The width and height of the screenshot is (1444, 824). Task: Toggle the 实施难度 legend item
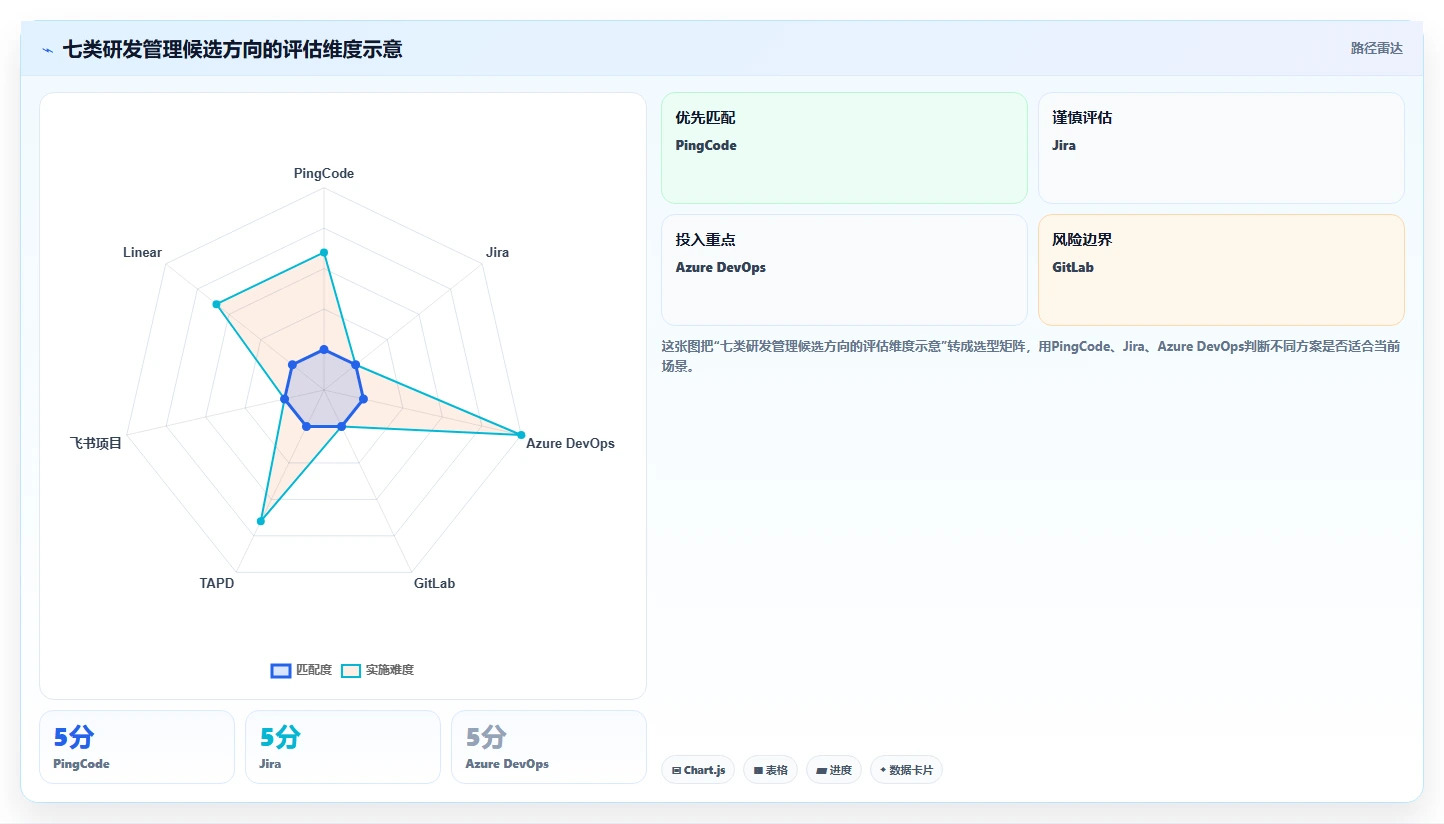(x=378, y=670)
